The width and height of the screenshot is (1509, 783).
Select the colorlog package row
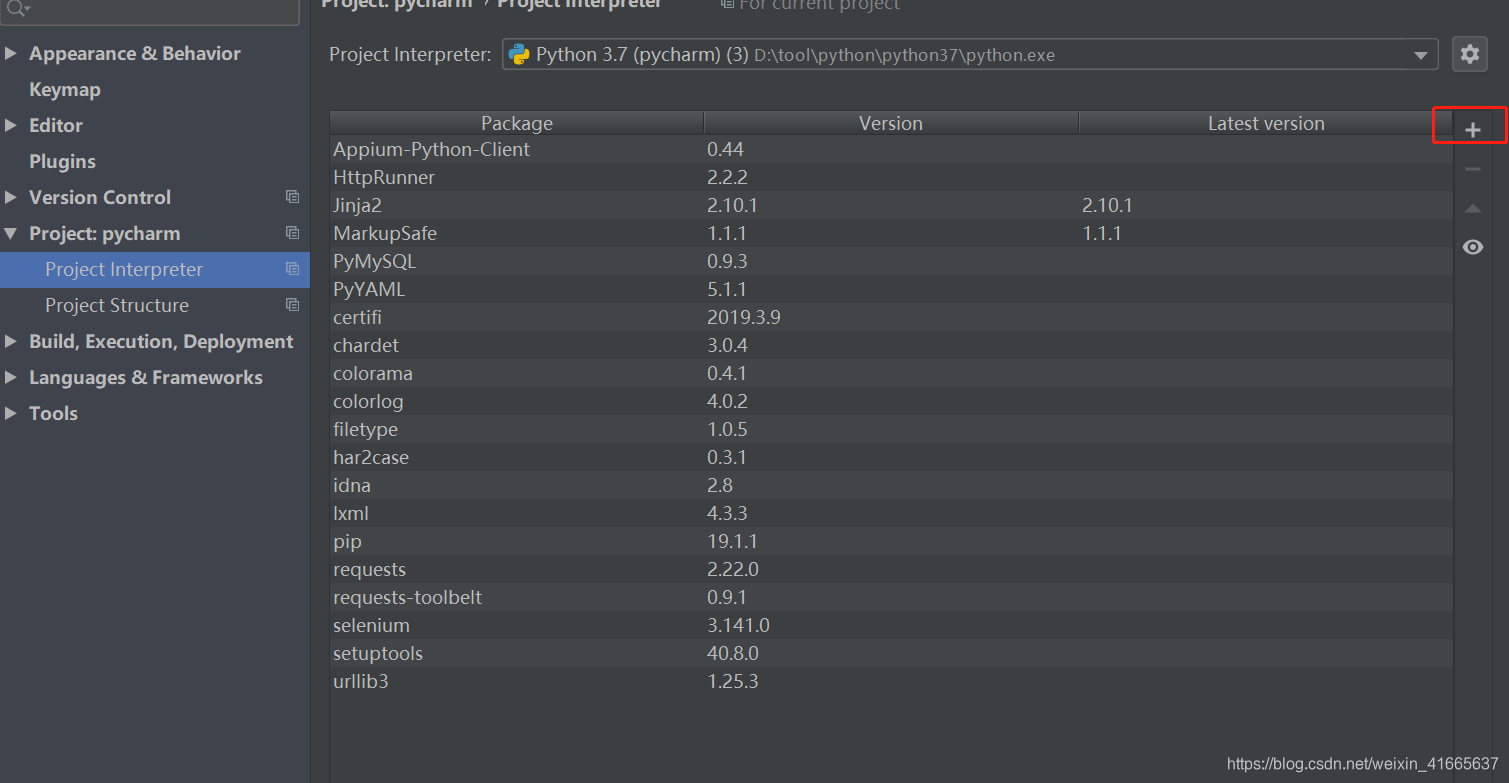892,401
